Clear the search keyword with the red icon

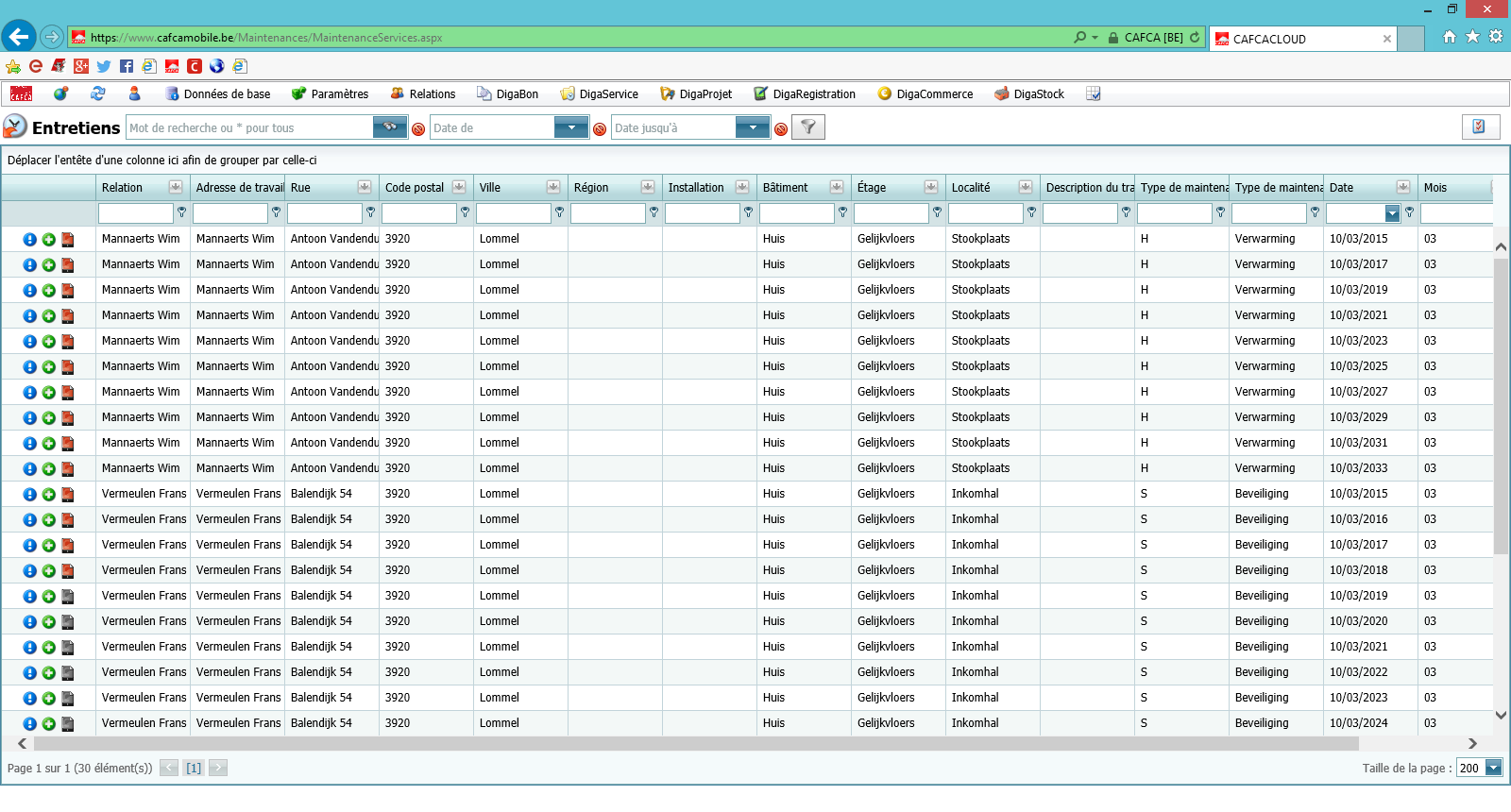[x=418, y=129]
